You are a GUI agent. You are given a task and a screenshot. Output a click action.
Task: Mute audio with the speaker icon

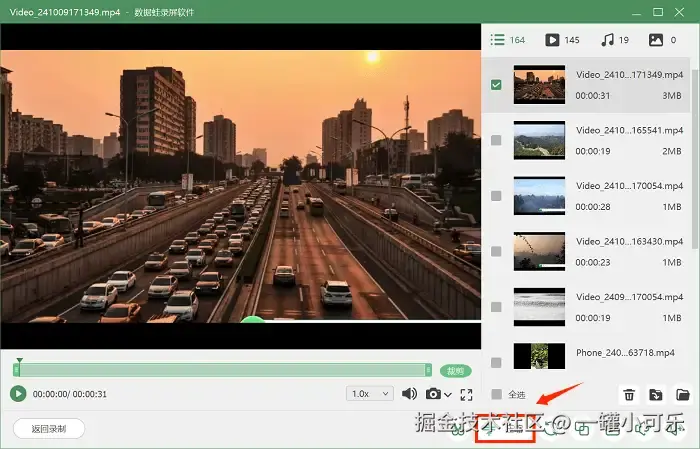pos(409,394)
